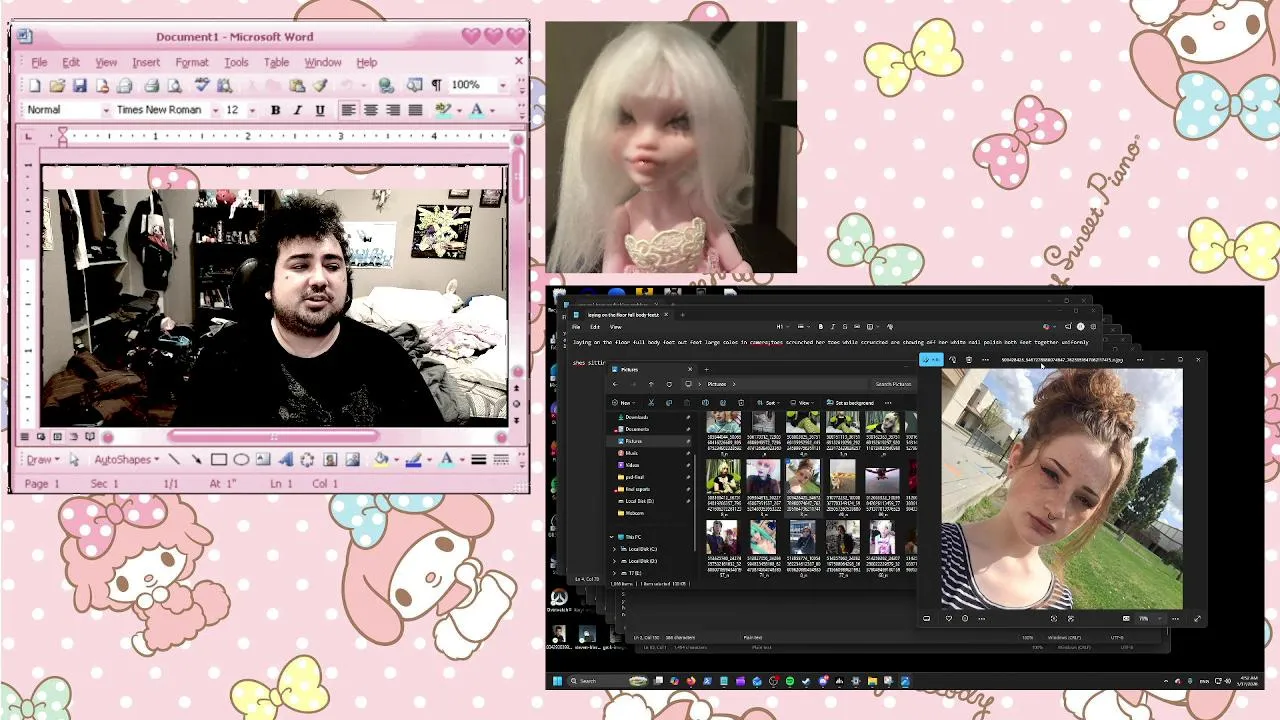Click the View button in File Explorer
This screenshot has width=1280, height=720.
click(803, 403)
